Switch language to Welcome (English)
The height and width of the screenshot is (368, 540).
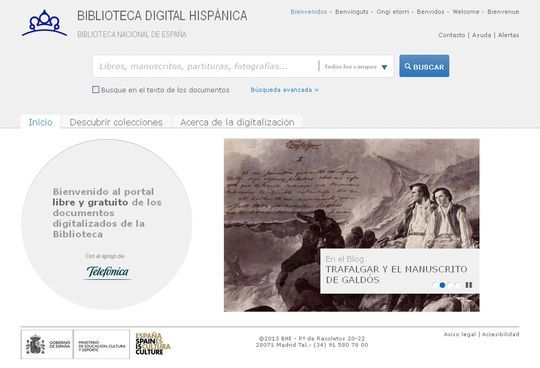(x=466, y=12)
